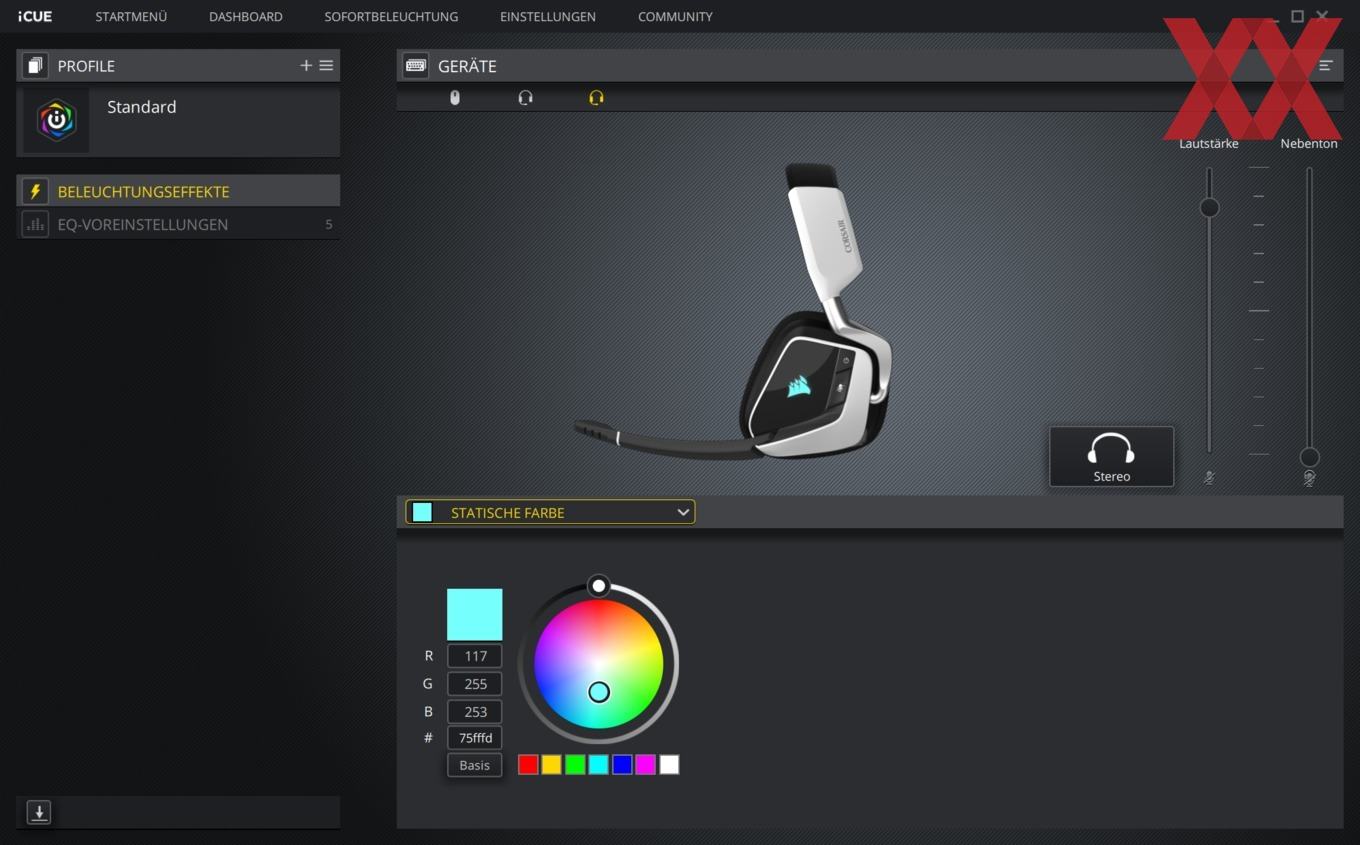This screenshot has width=1360, height=845.
Task: Select the Standard profile
Action: click(178, 121)
